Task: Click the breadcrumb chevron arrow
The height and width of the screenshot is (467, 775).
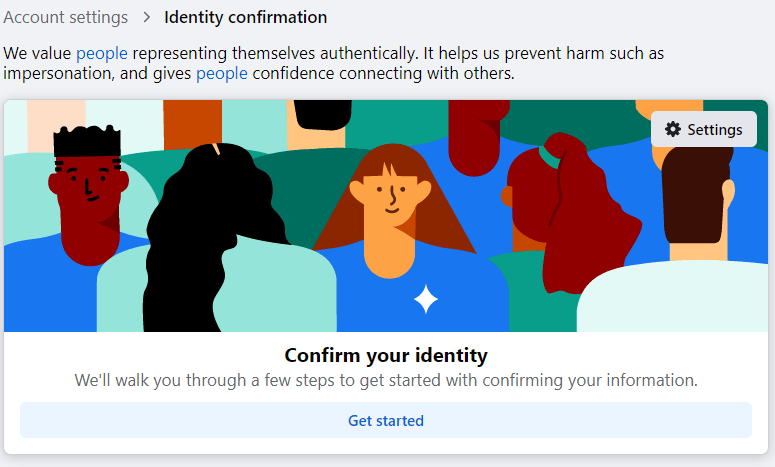Action: tap(146, 17)
